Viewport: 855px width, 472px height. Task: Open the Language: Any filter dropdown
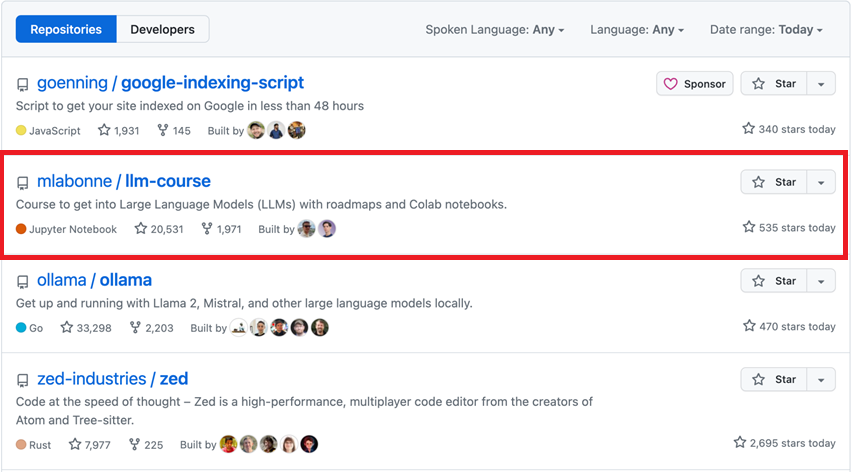tap(637, 29)
